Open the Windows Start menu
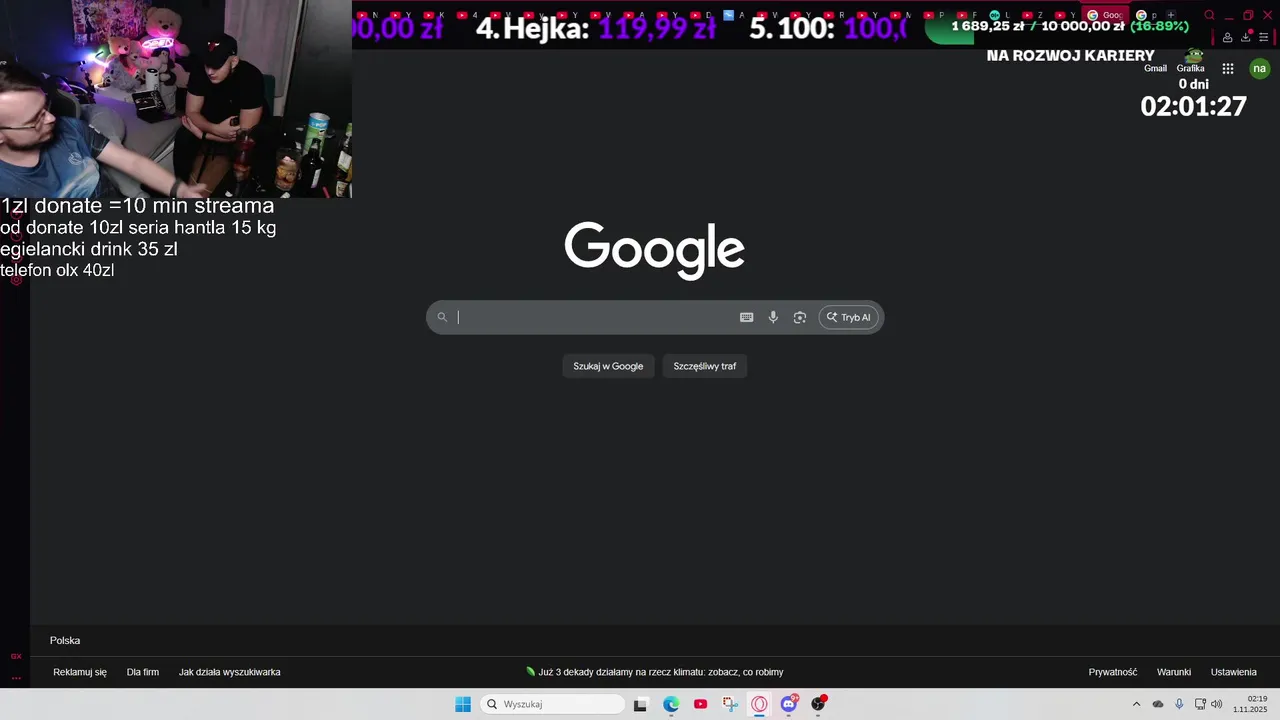 (463, 704)
